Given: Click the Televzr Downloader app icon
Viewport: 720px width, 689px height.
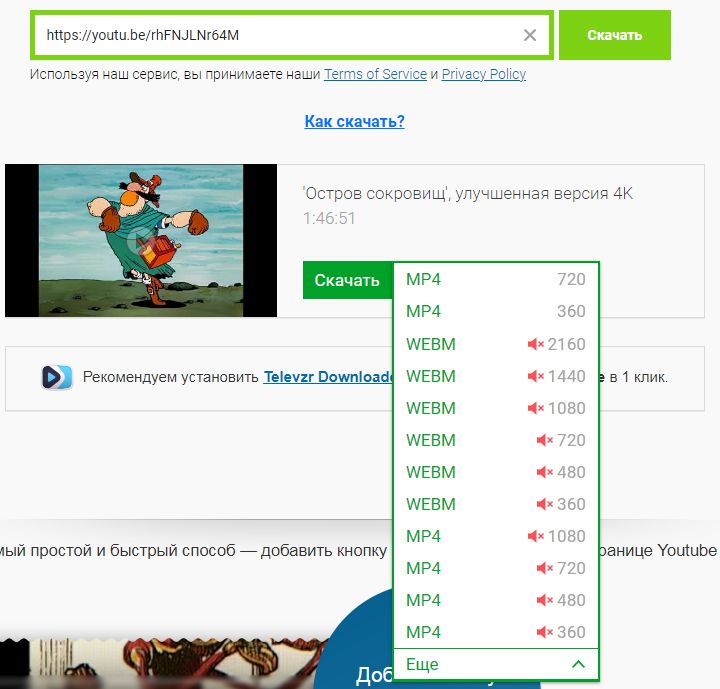Looking at the screenshot, I should point(57,377).
